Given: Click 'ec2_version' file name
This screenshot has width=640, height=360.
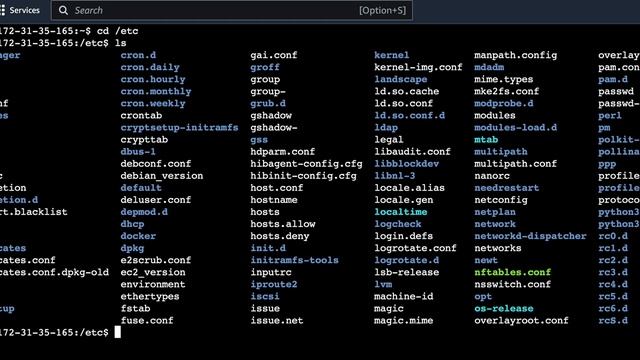Looking at the screenshot, I should pyautogui.click(x=153, y=272).
